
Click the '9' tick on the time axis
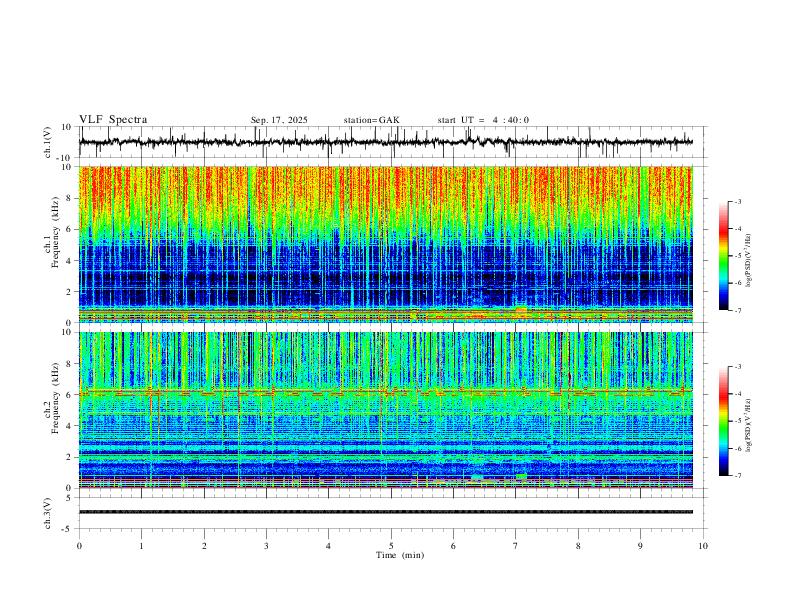640,546
